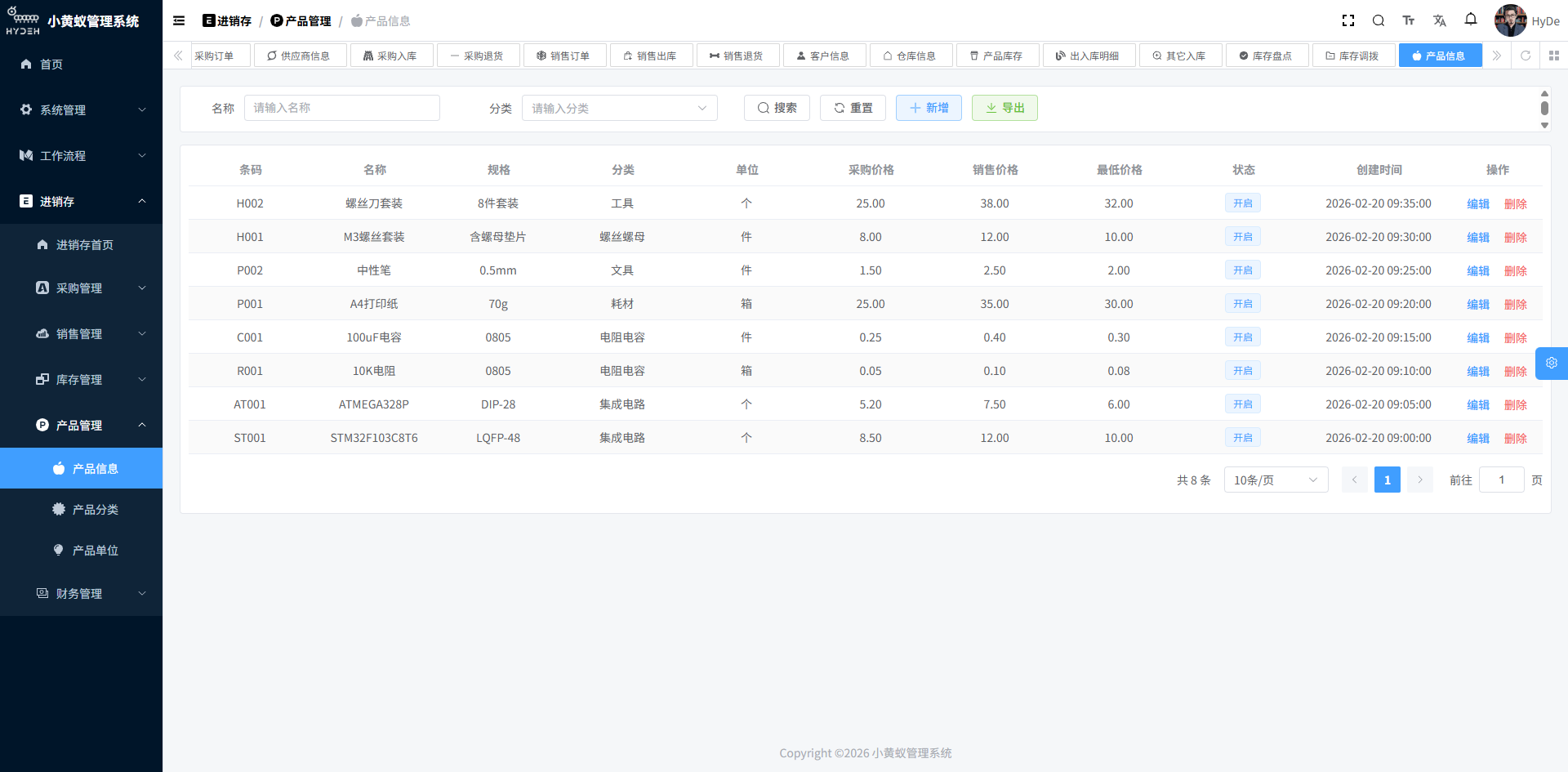Viewport: 1568px width, 772px height.
Task: Toggle the 开启 status tag for H002
Action: (x=1243, y=203)
